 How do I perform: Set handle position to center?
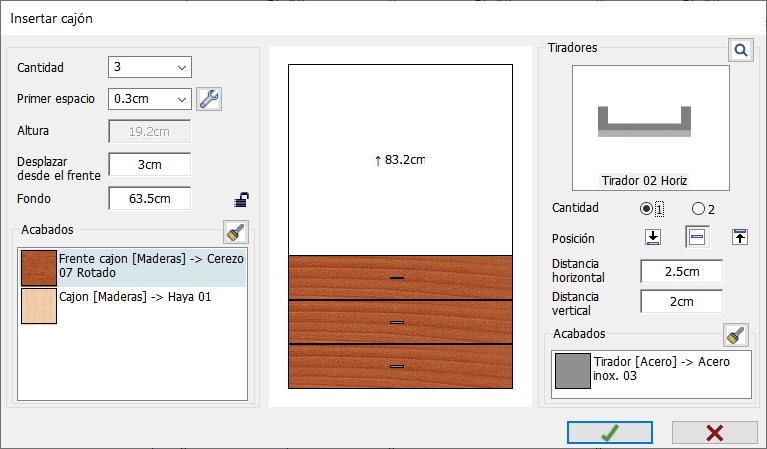pyautogui.click(x=697, y=237)
